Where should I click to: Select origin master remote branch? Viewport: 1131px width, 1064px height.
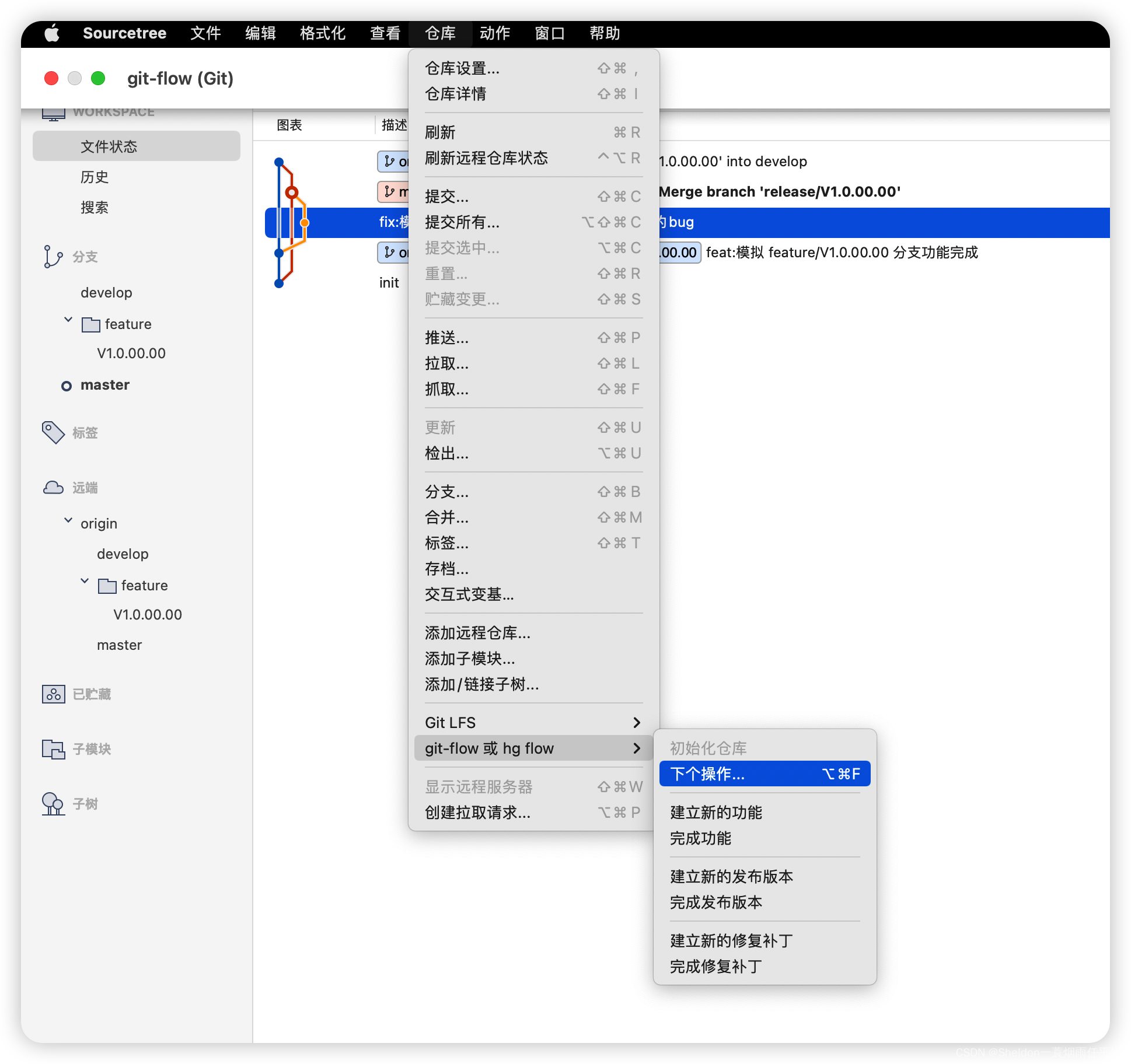pos(120,645)
